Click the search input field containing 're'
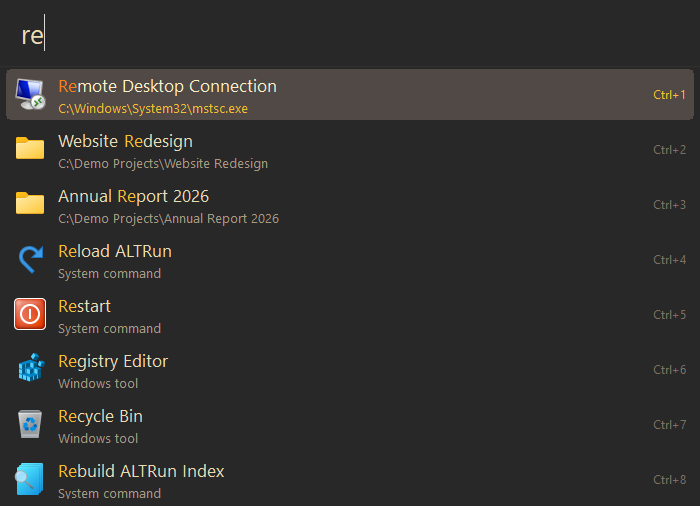 coord(350,35)
